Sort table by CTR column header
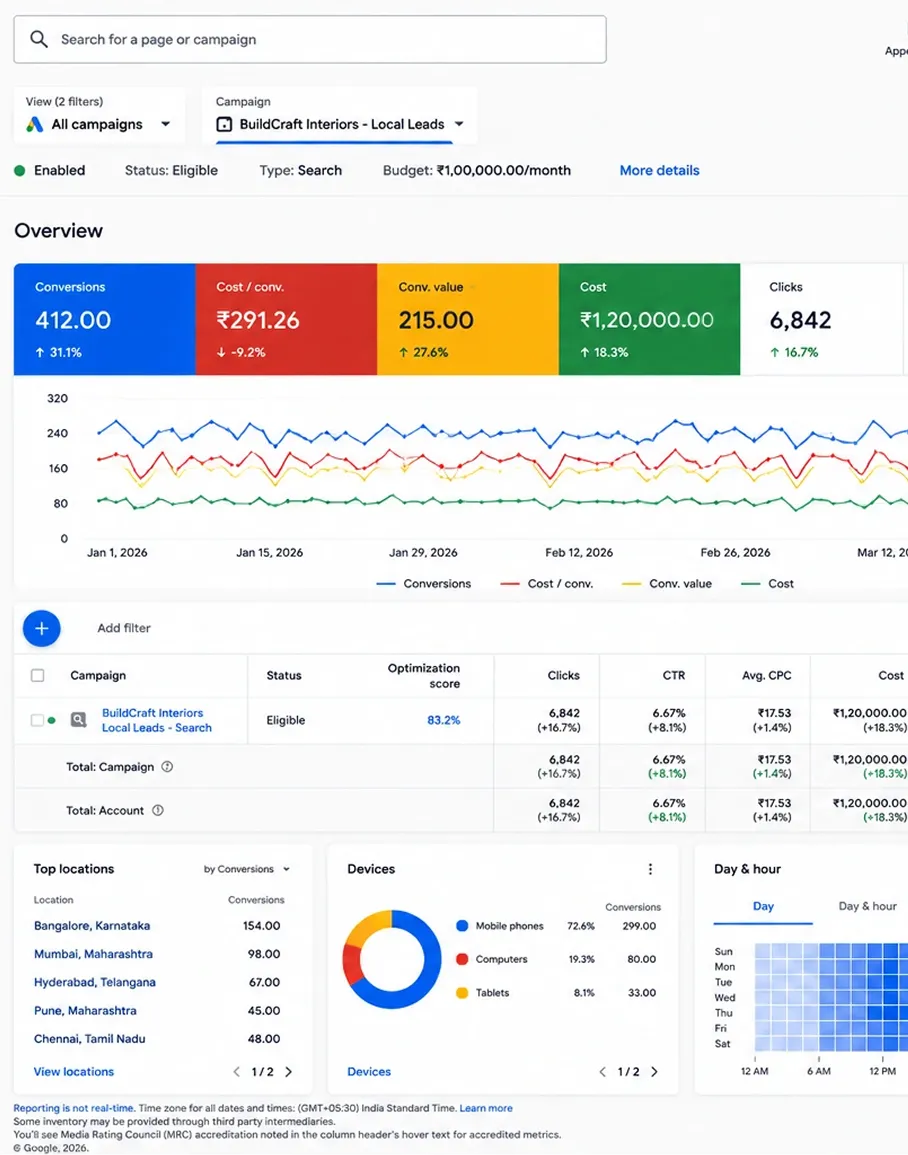 click(673, 675)
